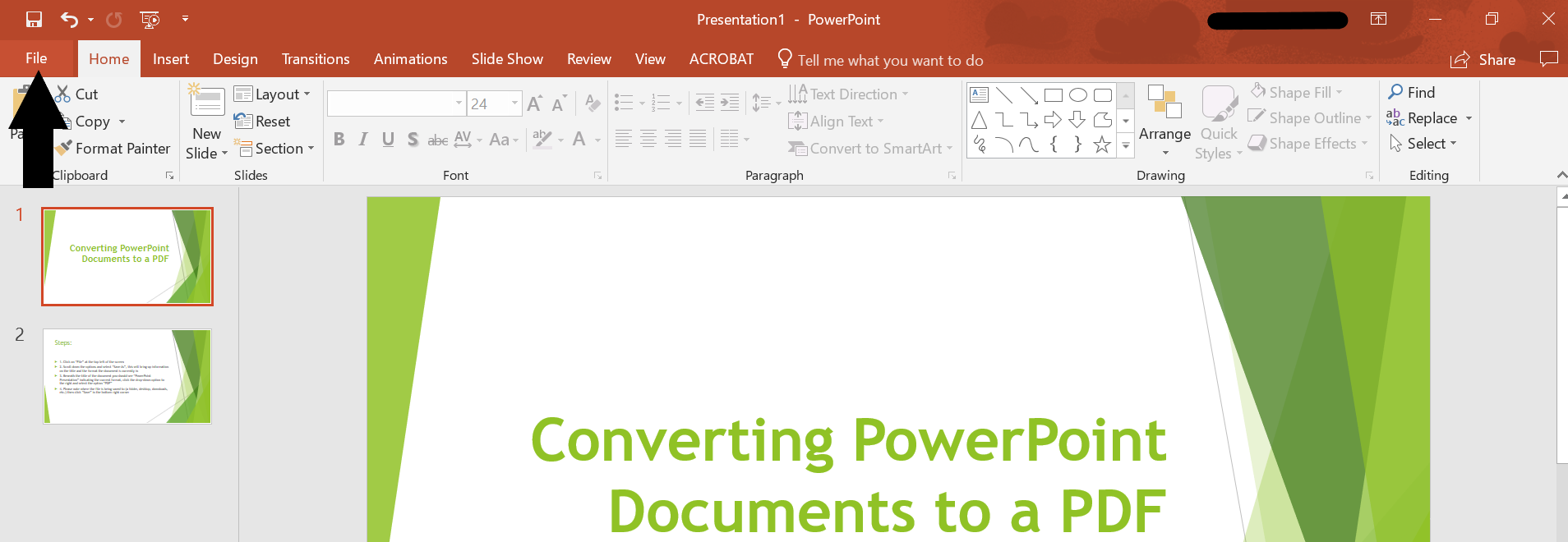Select the star shape in gallery

[1102, 145]
